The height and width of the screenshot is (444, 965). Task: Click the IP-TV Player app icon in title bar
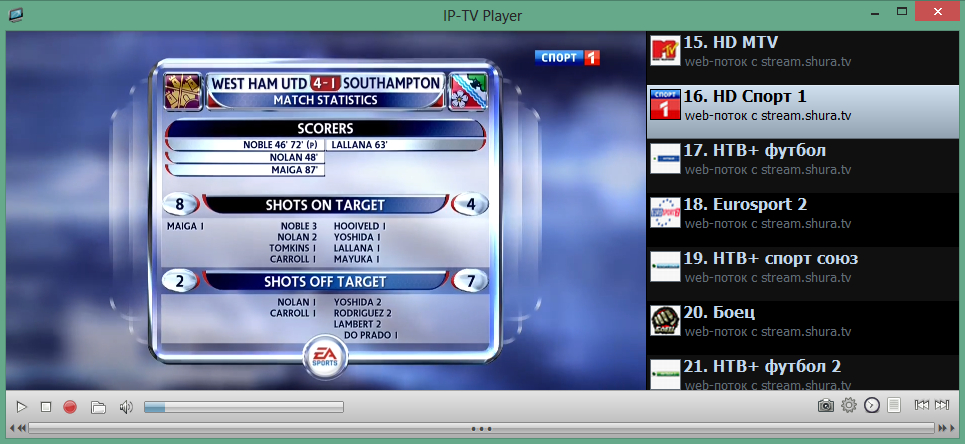pos(16,14)
